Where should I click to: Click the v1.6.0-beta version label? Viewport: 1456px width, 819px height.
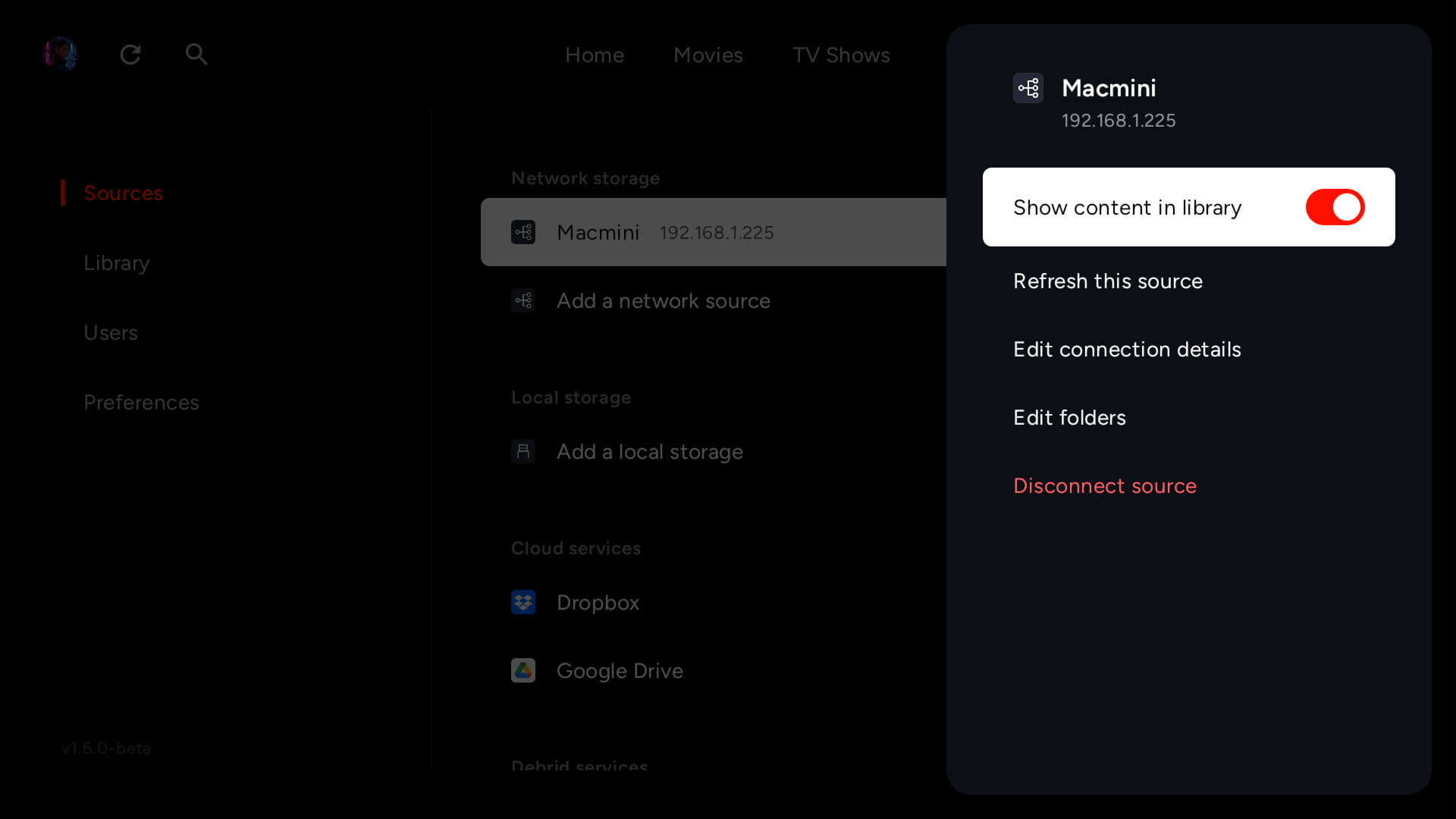pos(106,748)
